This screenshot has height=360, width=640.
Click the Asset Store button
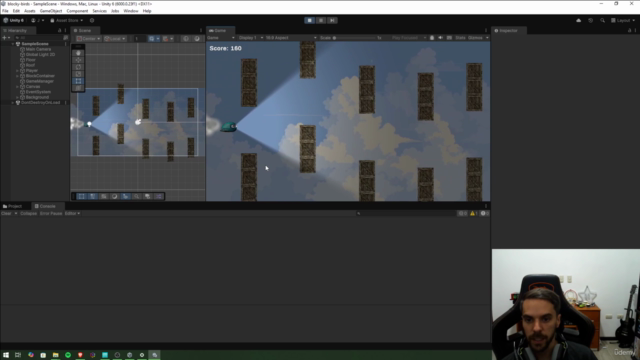67,20
